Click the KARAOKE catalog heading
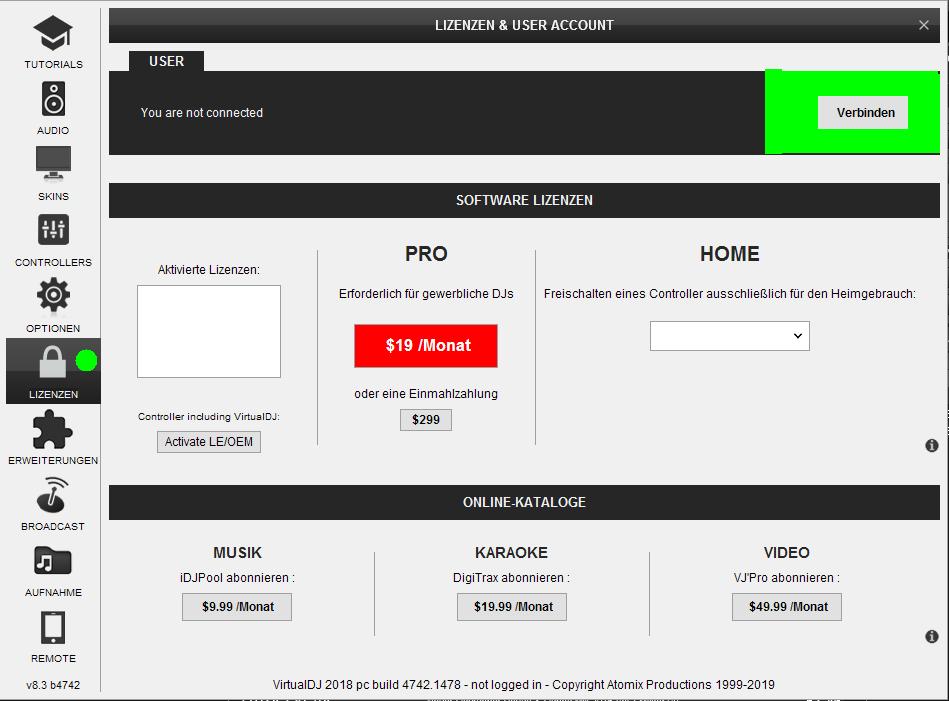Viewport: 949px width, 701px height. pos(511,553)
